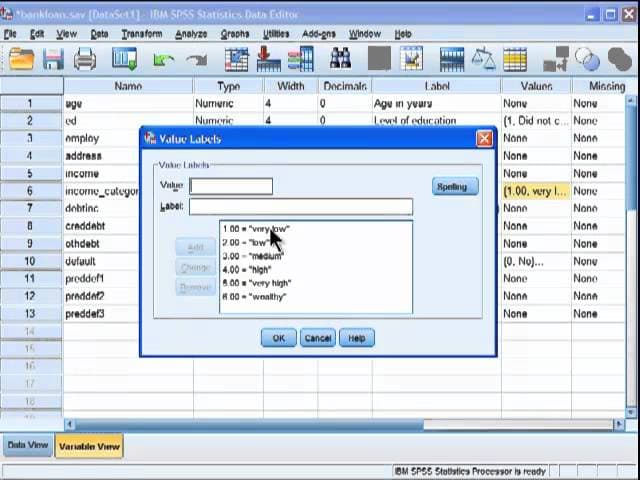Open the Add-ons menu

coord(319,34)
